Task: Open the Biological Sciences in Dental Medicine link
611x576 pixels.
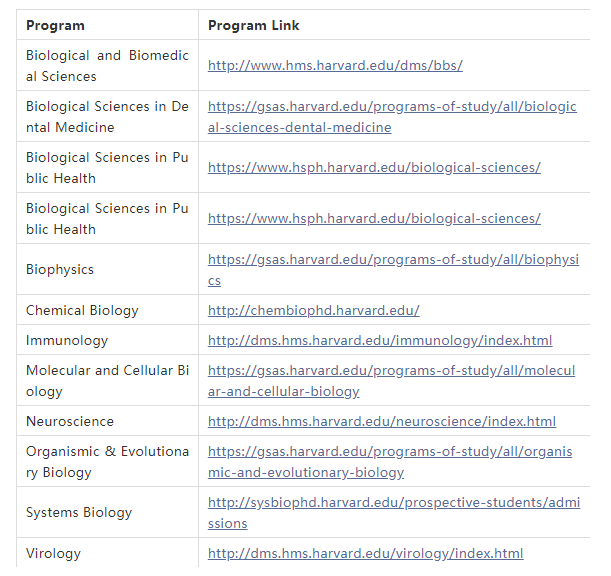Action: (392, 117)
